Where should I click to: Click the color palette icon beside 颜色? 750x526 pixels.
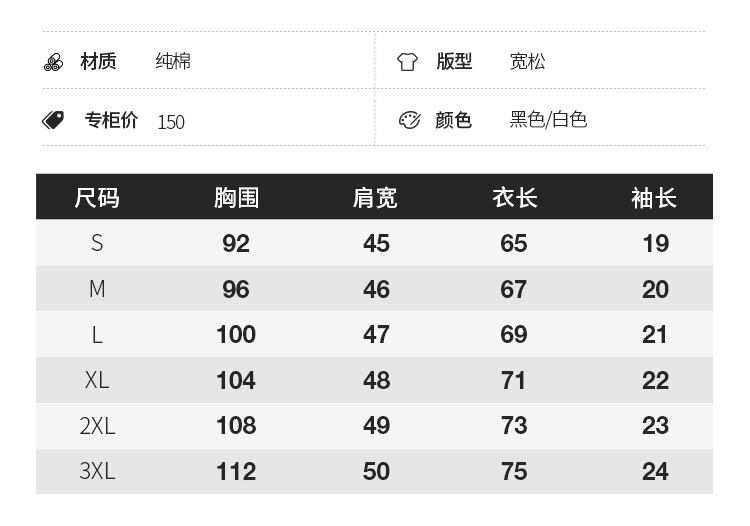409,120
